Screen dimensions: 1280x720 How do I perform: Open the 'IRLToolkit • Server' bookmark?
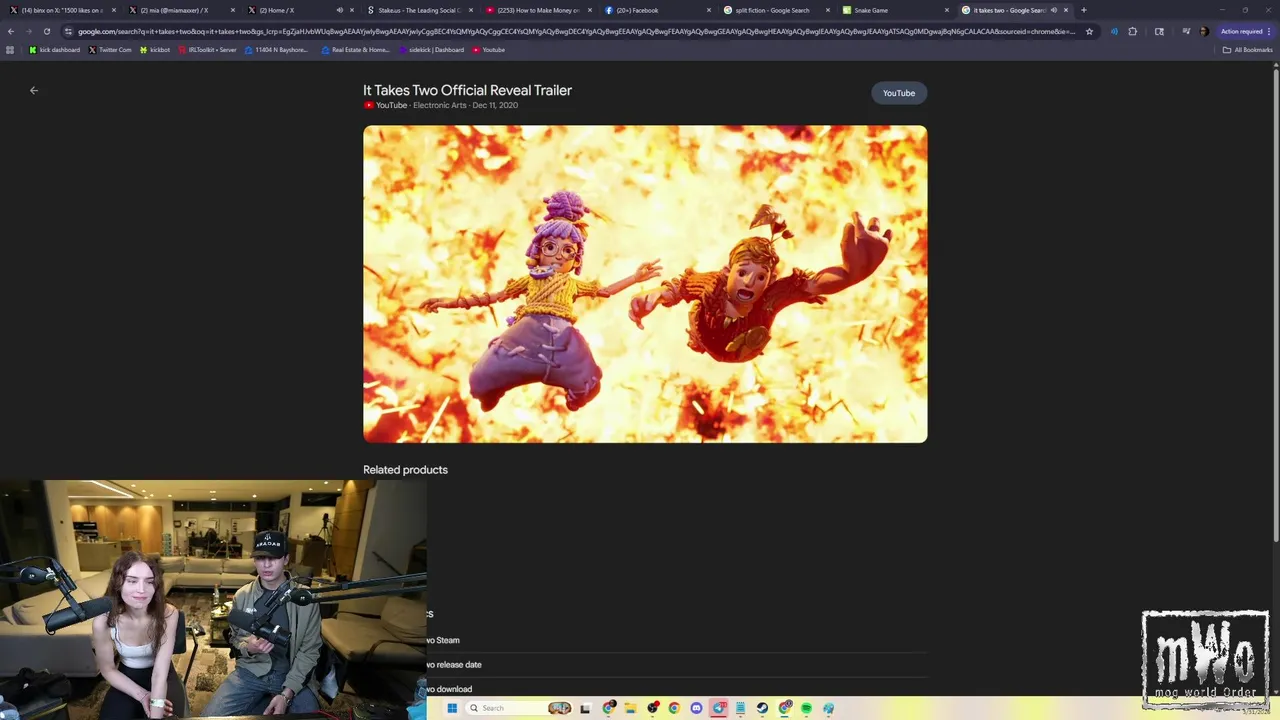(x=207, y=50)
